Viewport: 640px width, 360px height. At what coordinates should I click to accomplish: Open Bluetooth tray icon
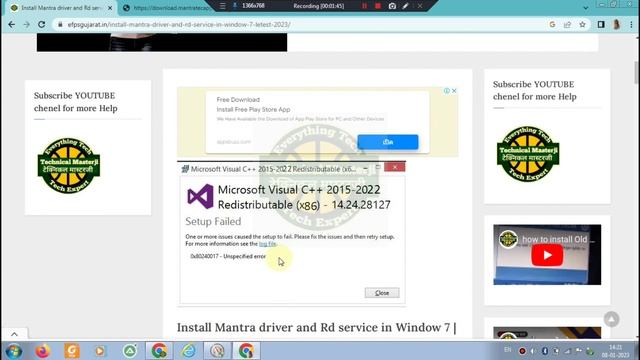[x=544, y=351]
